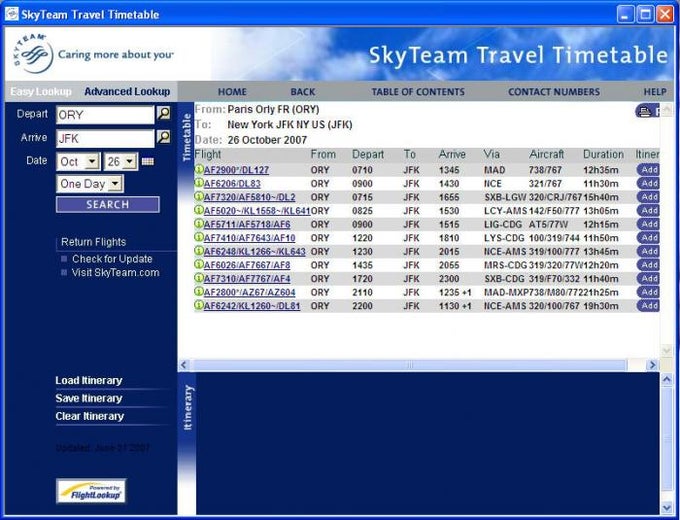The width and height of the screenshot is (680, 520).
Task: Click application icon in title bar
Action: point(12,14)
